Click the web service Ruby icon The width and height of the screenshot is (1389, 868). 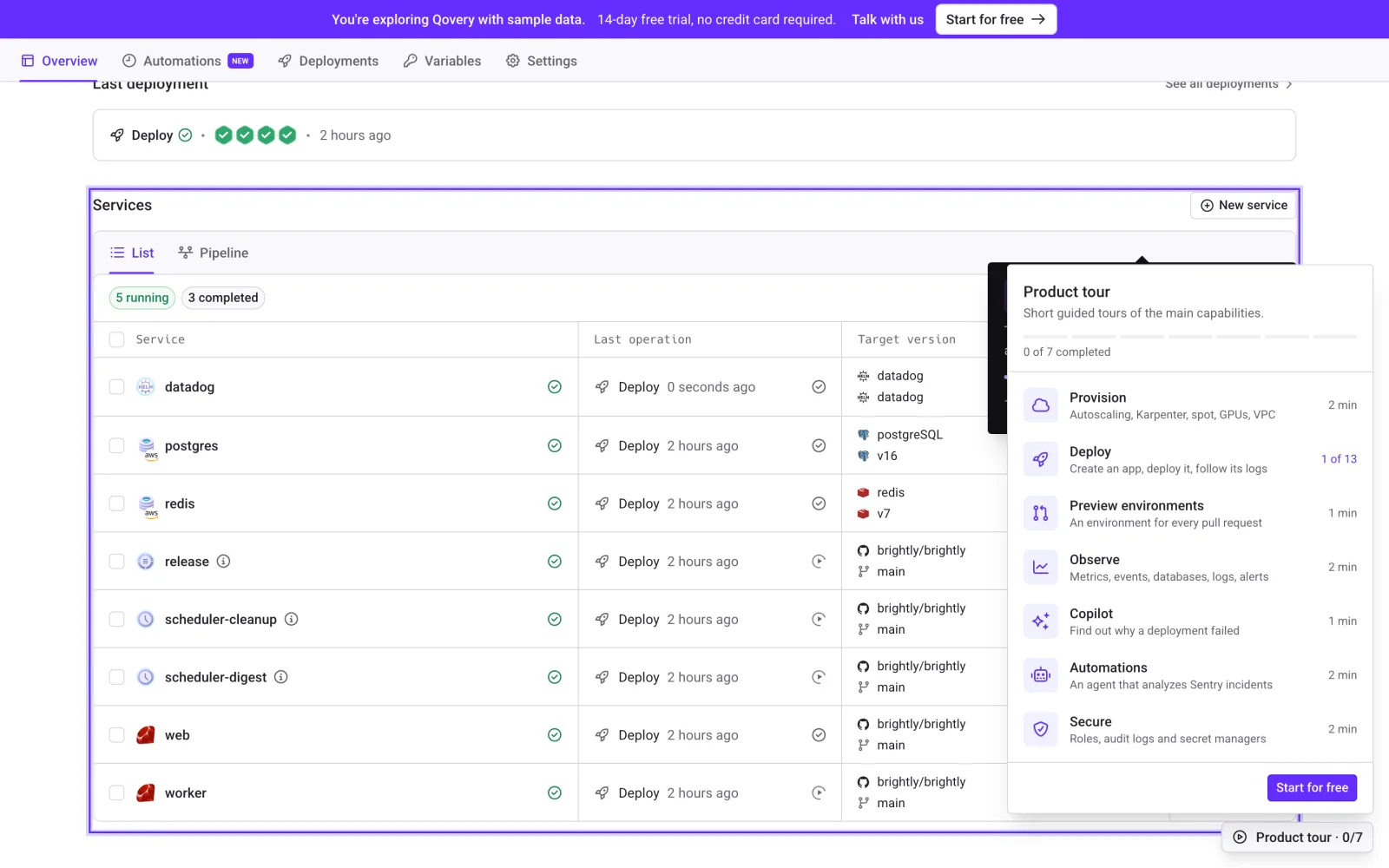(x=146, y=735)
